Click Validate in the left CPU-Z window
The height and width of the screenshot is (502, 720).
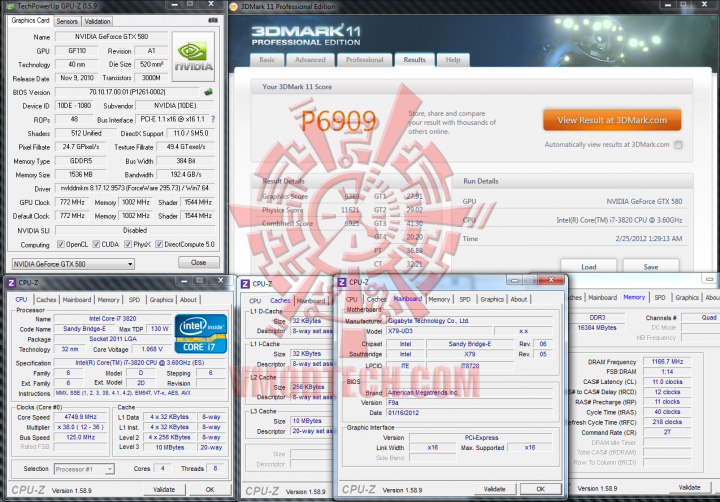tap(164, 489)
